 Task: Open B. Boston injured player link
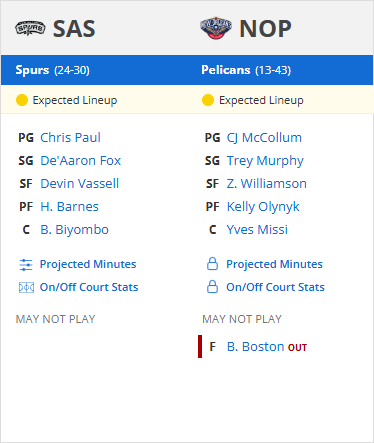[x=255, y=347]
